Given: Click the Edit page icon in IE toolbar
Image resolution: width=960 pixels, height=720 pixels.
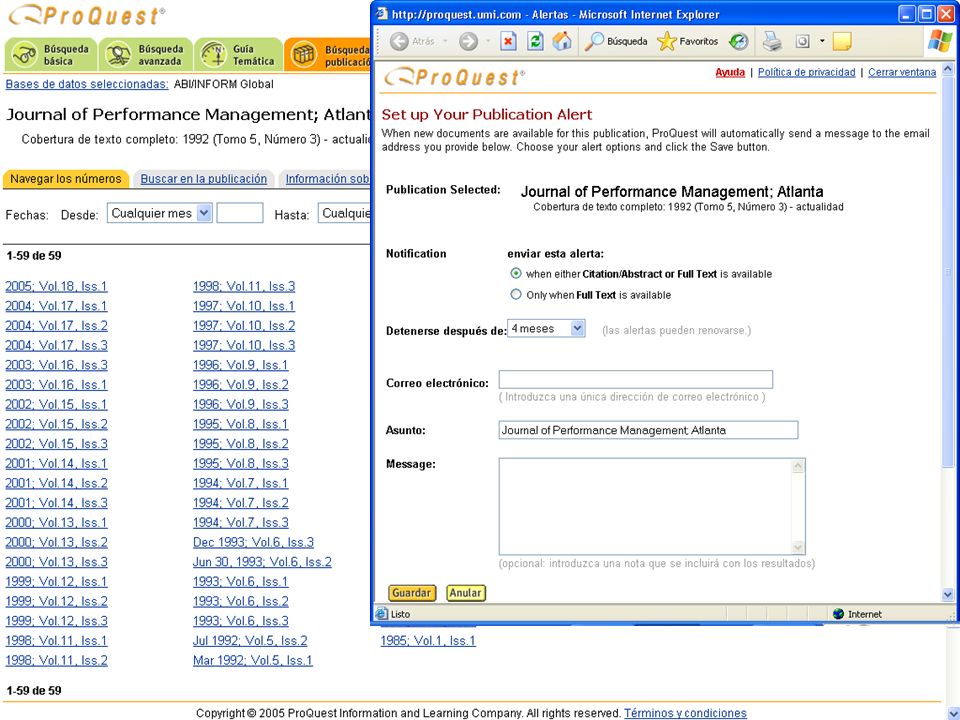Looking at the screenshot, I should 802,41.
